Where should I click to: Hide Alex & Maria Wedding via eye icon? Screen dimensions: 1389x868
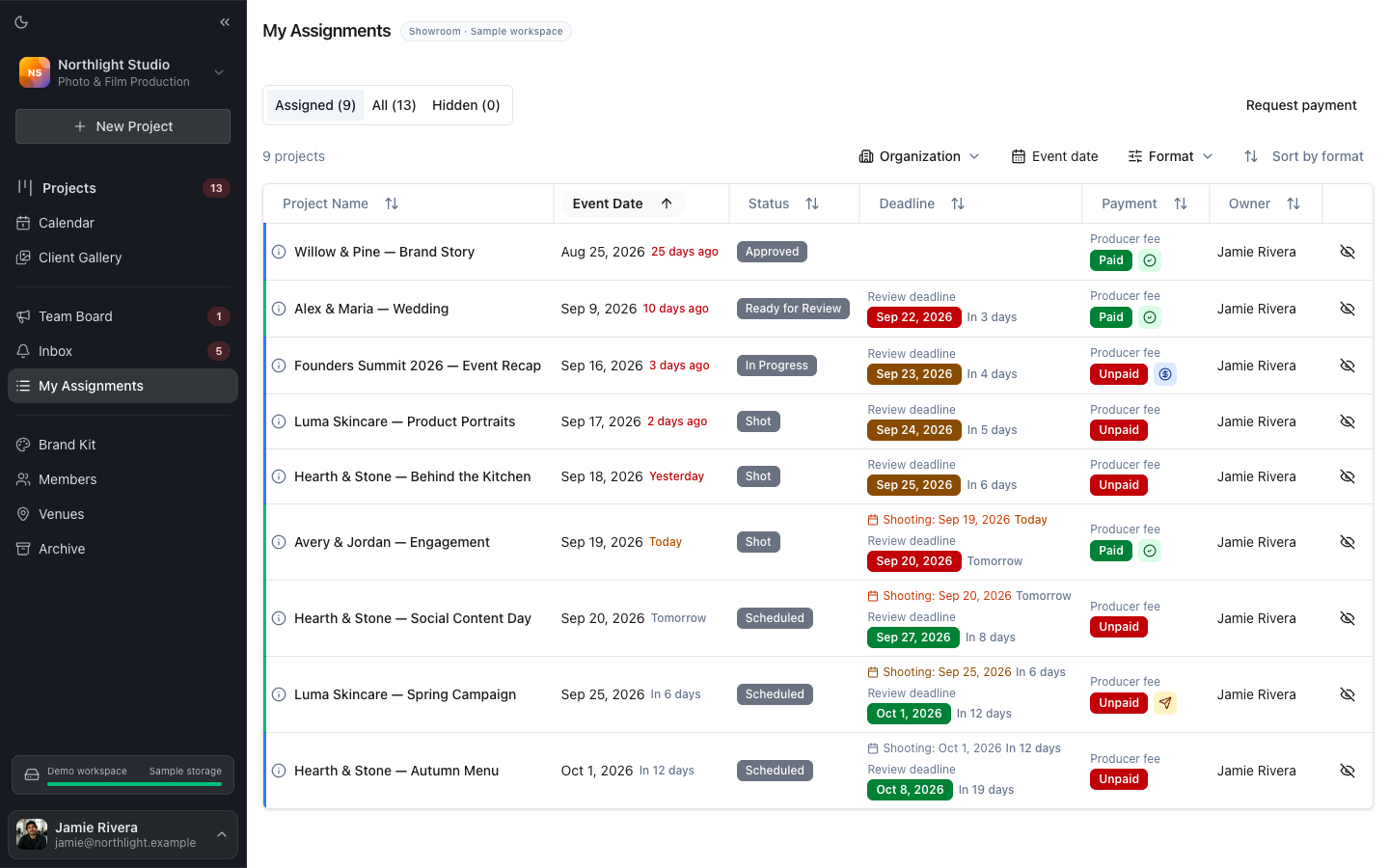[1348, 309]
